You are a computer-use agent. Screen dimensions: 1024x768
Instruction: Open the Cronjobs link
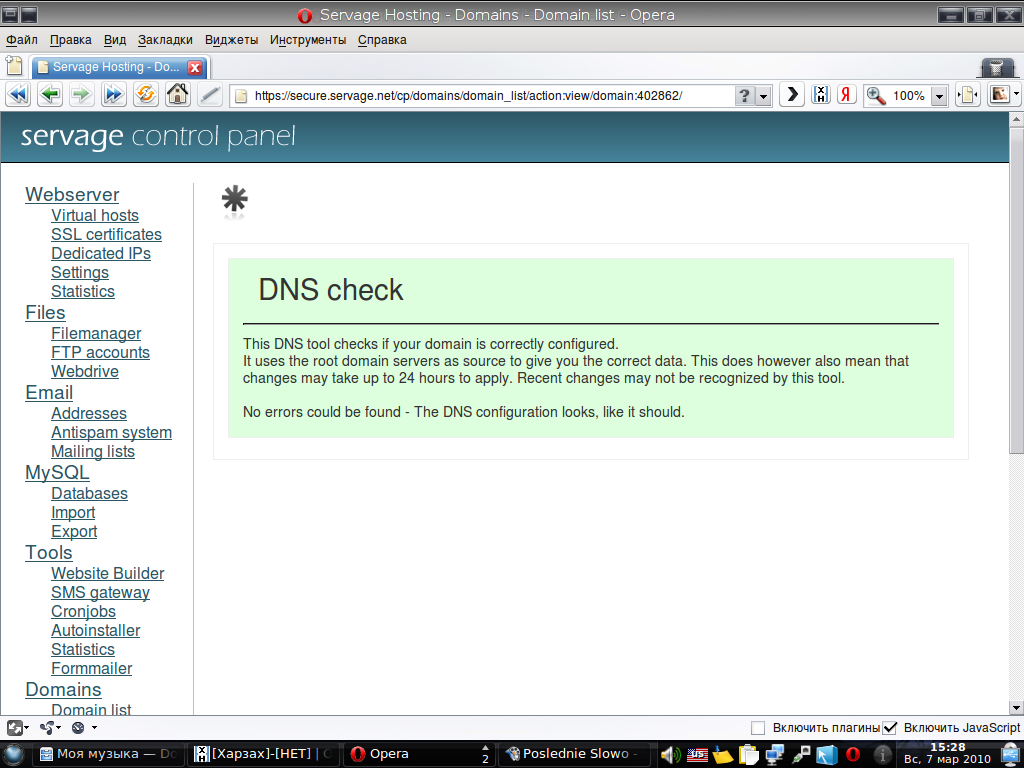click(x=84, y=612)
